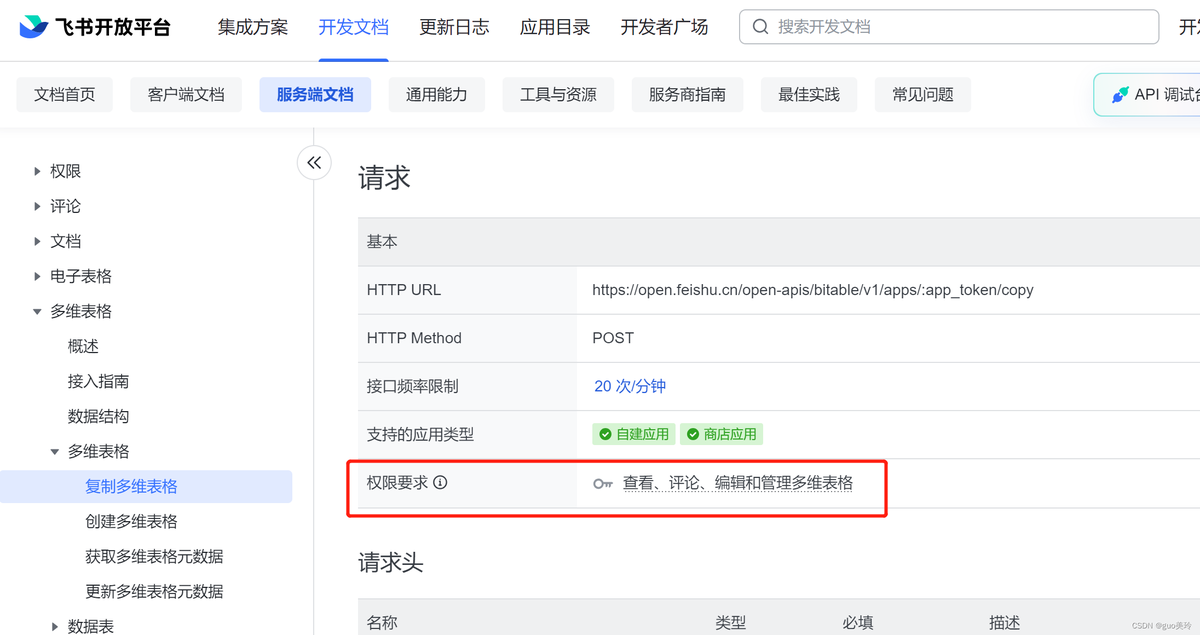Viewport: 1200px width, 635px height.
Task: Expand the 权限 tree section
Action: (x=38, y=172)
